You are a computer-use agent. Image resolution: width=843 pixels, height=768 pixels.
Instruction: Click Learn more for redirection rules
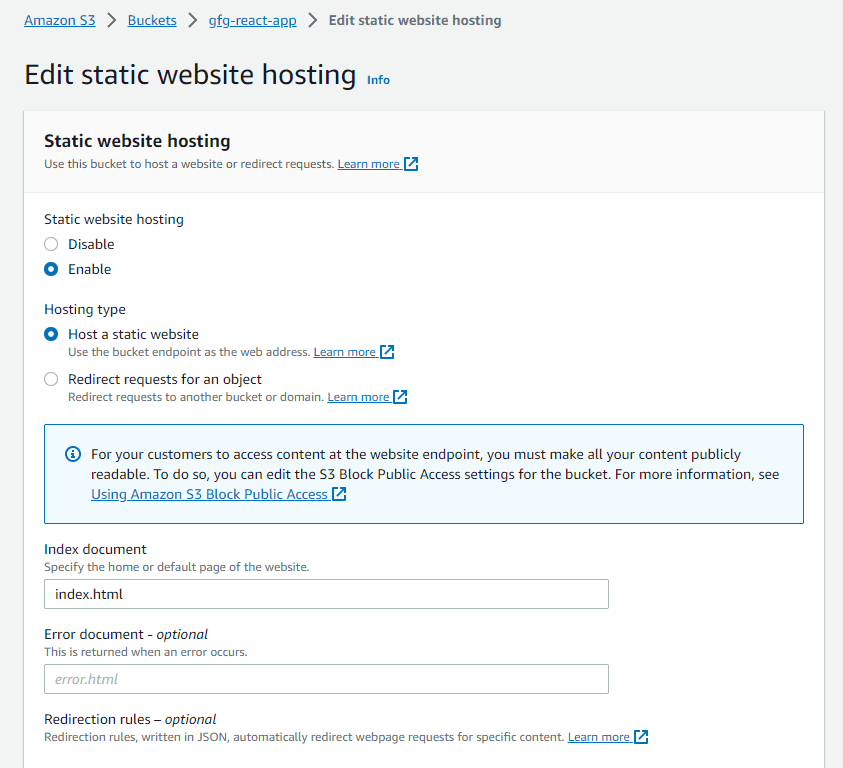598,737
